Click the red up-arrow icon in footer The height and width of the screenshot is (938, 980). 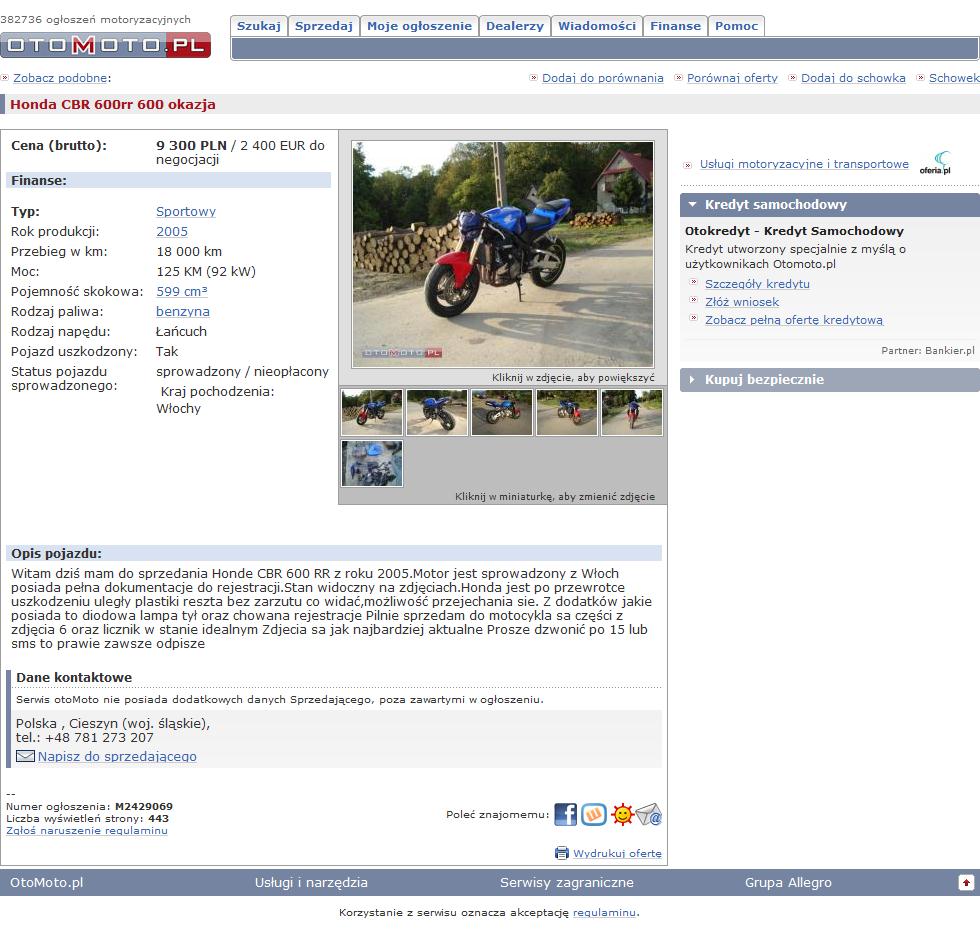pyautogui.click(x=966, y=882)
